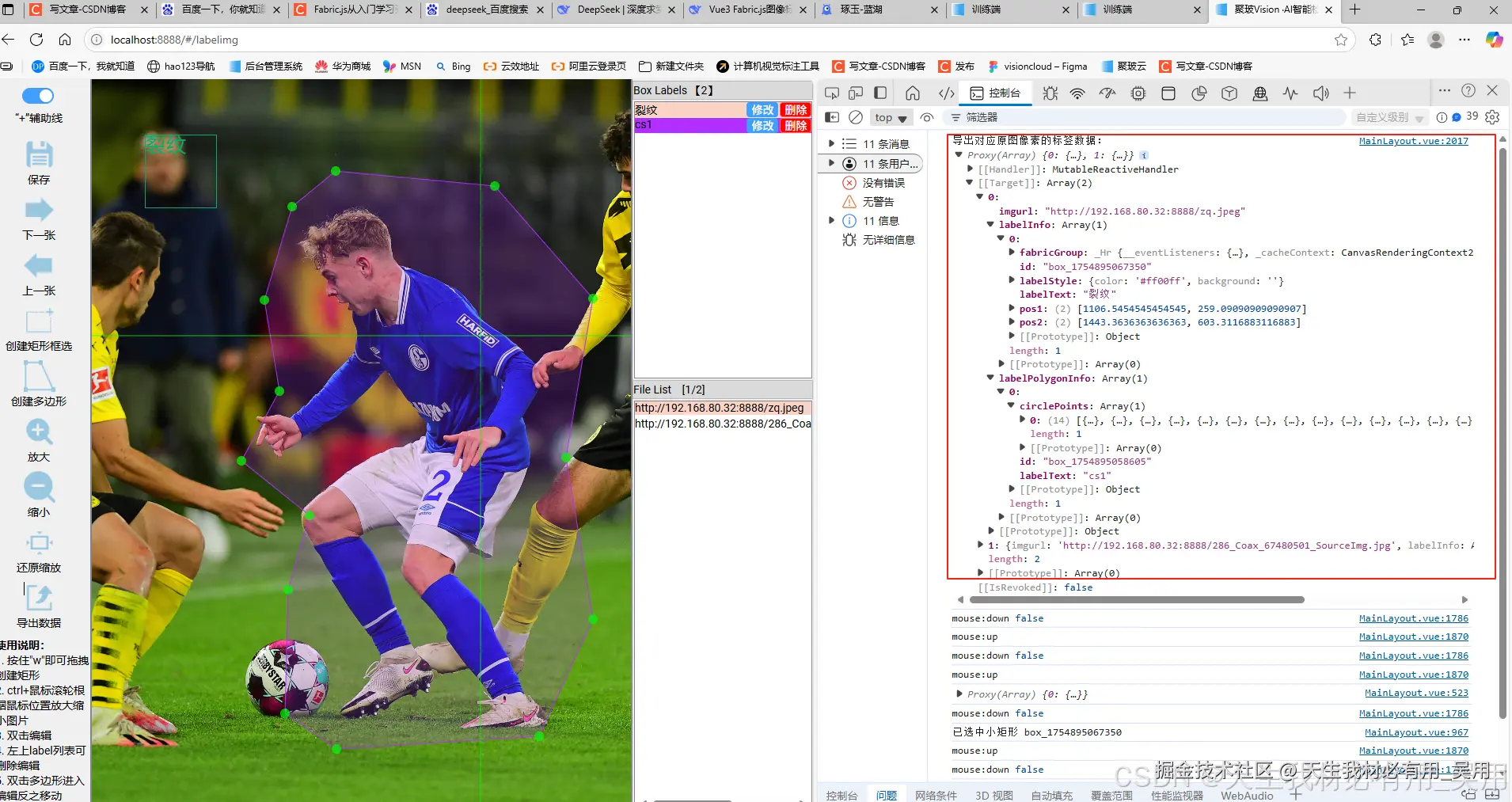The image size is (1512, 802).
Task: Switch to the 3D 视图 drawer tab
Action: (994, 795)
